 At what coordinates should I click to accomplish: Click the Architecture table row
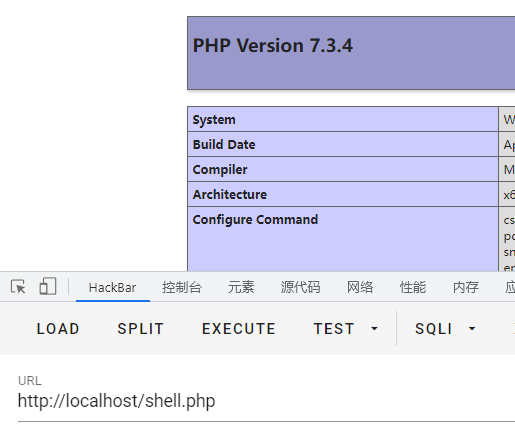351,194
